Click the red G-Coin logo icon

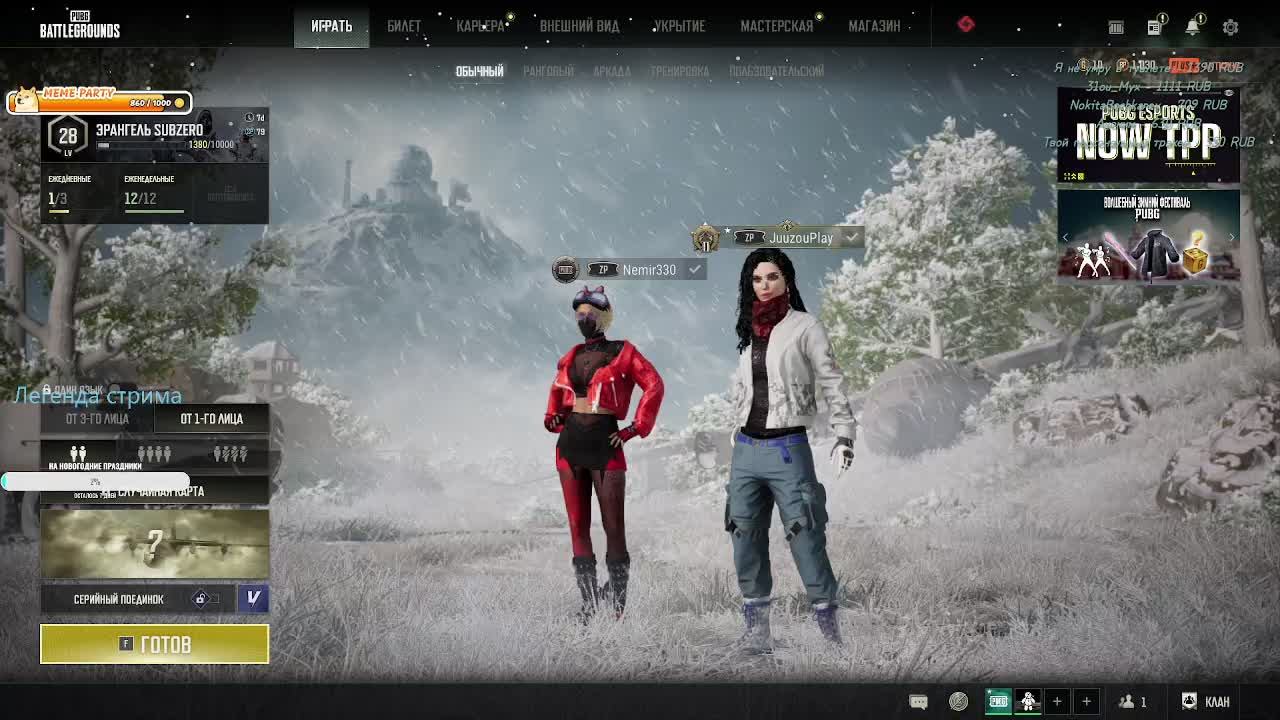coord(966,24)
